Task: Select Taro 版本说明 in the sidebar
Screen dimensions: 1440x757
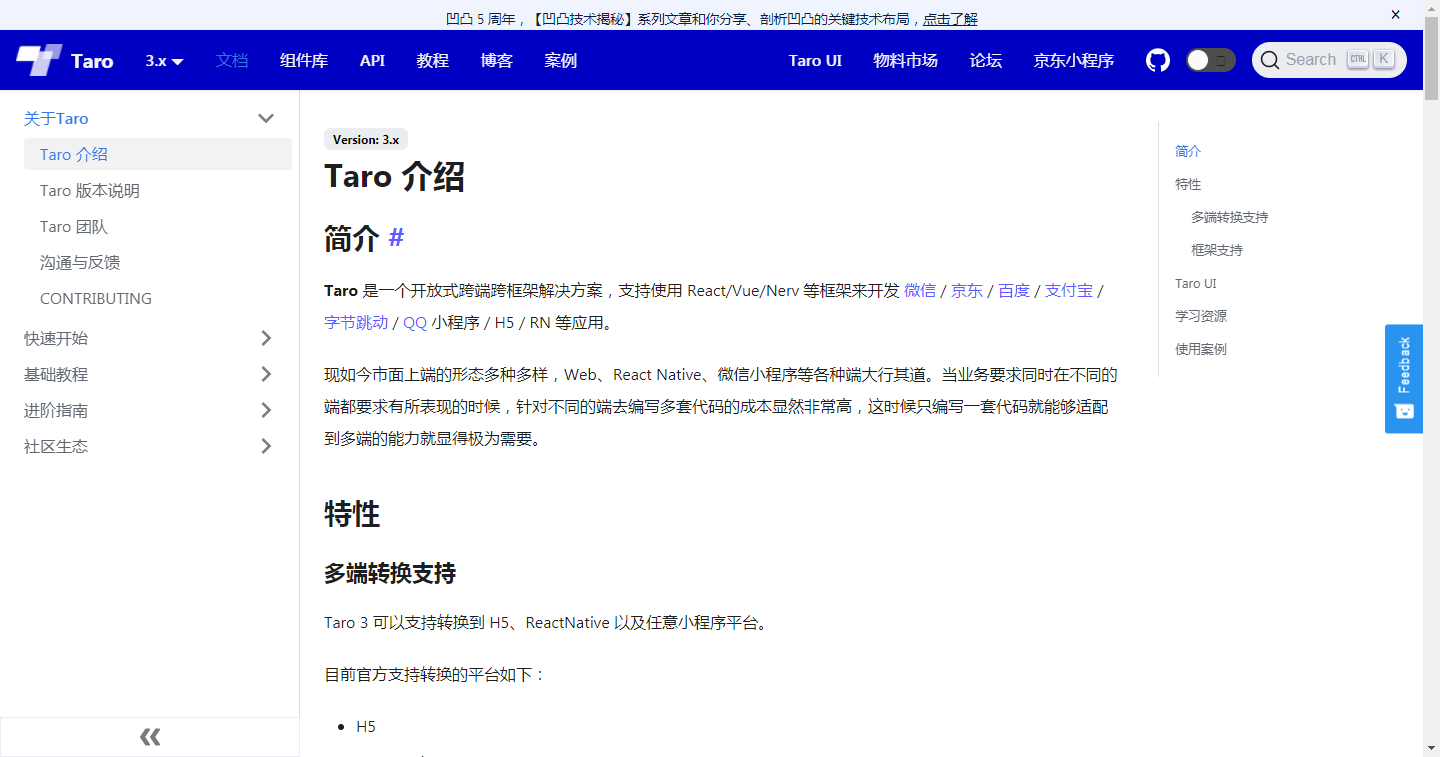Action: [x=158, y=190]
